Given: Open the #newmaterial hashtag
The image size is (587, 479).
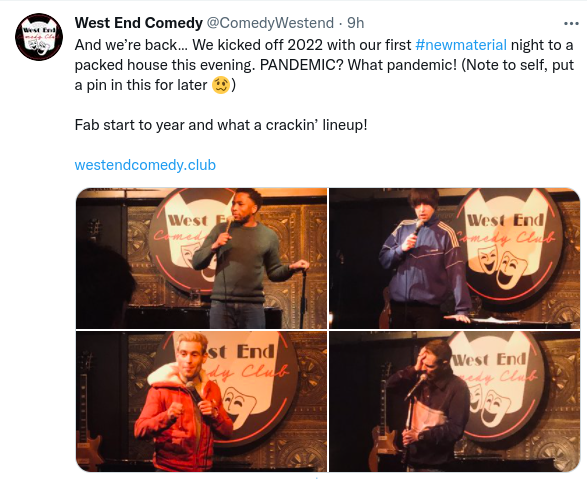Looking at the screenshot, I should (x=461, y=45).
